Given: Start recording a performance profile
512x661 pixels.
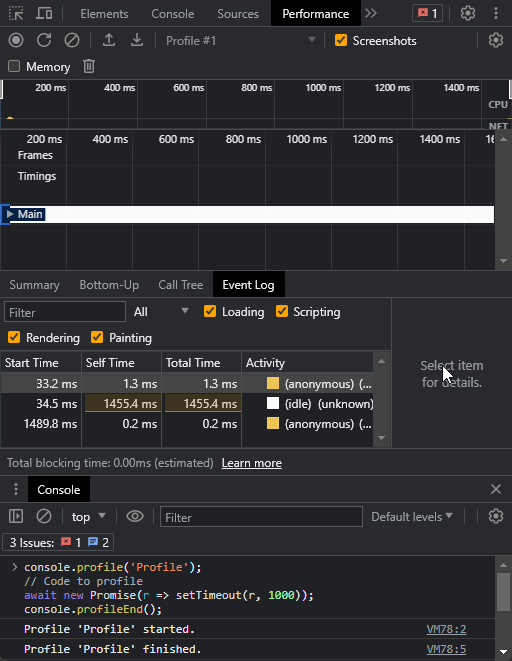Looking at the screenshot, I should 16,40.
